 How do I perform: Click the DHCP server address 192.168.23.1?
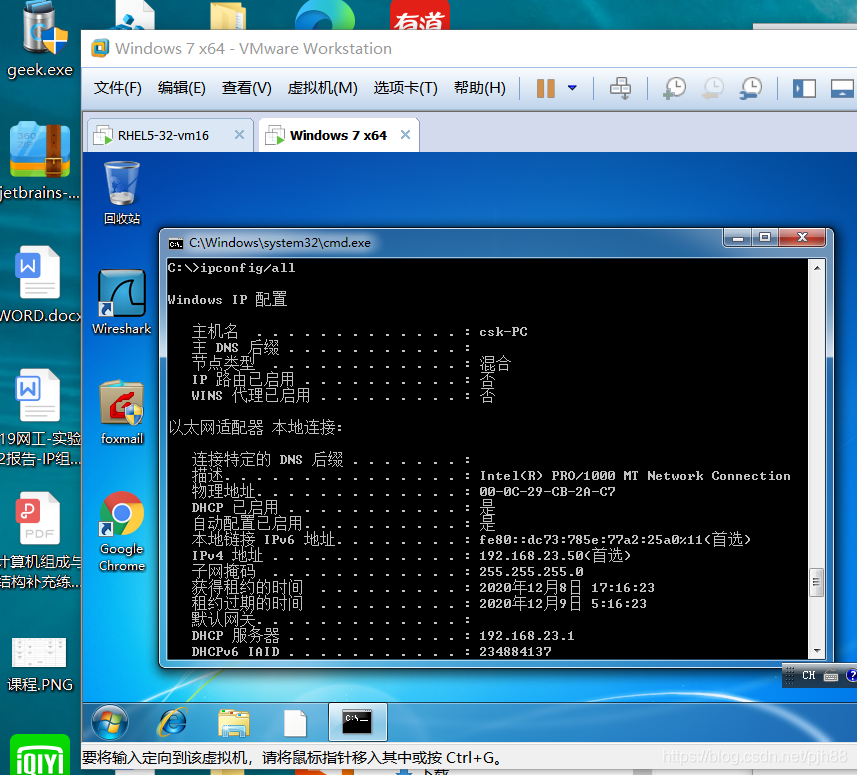tap(526, 636)
